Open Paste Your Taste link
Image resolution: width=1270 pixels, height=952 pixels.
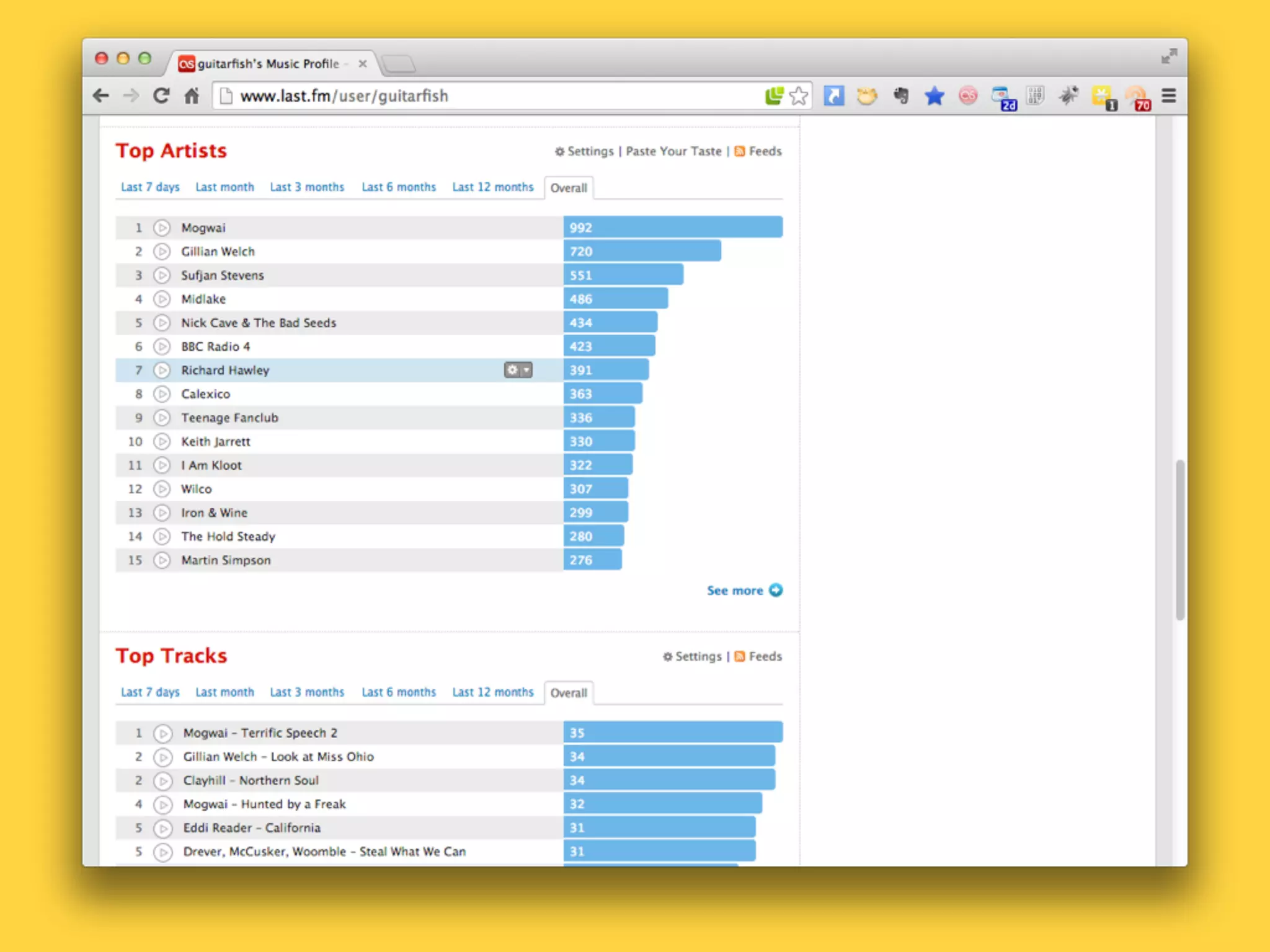coord(673,151)
